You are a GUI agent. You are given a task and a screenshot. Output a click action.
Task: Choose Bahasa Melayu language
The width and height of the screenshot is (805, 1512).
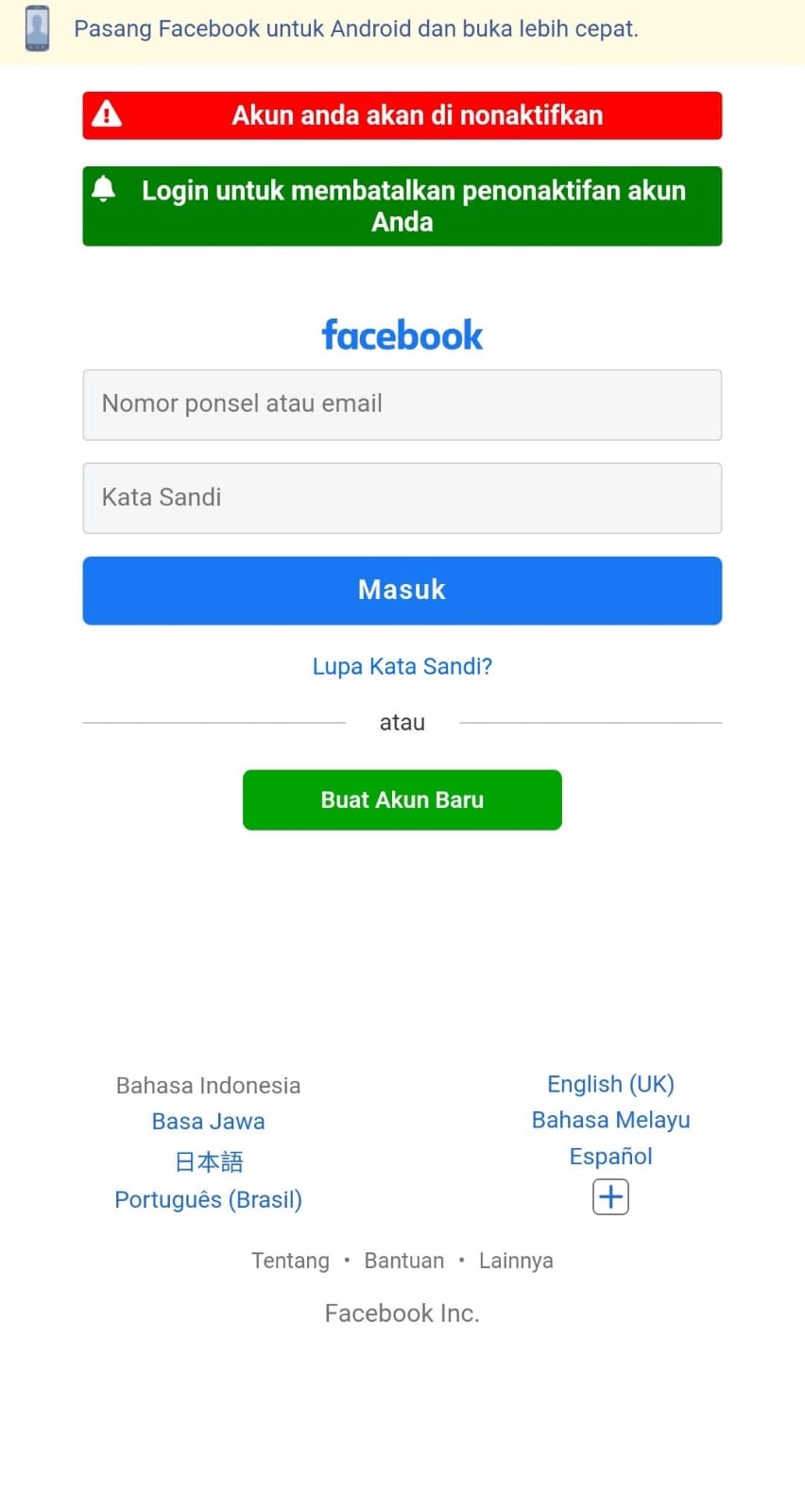[x=610, y=1120]
